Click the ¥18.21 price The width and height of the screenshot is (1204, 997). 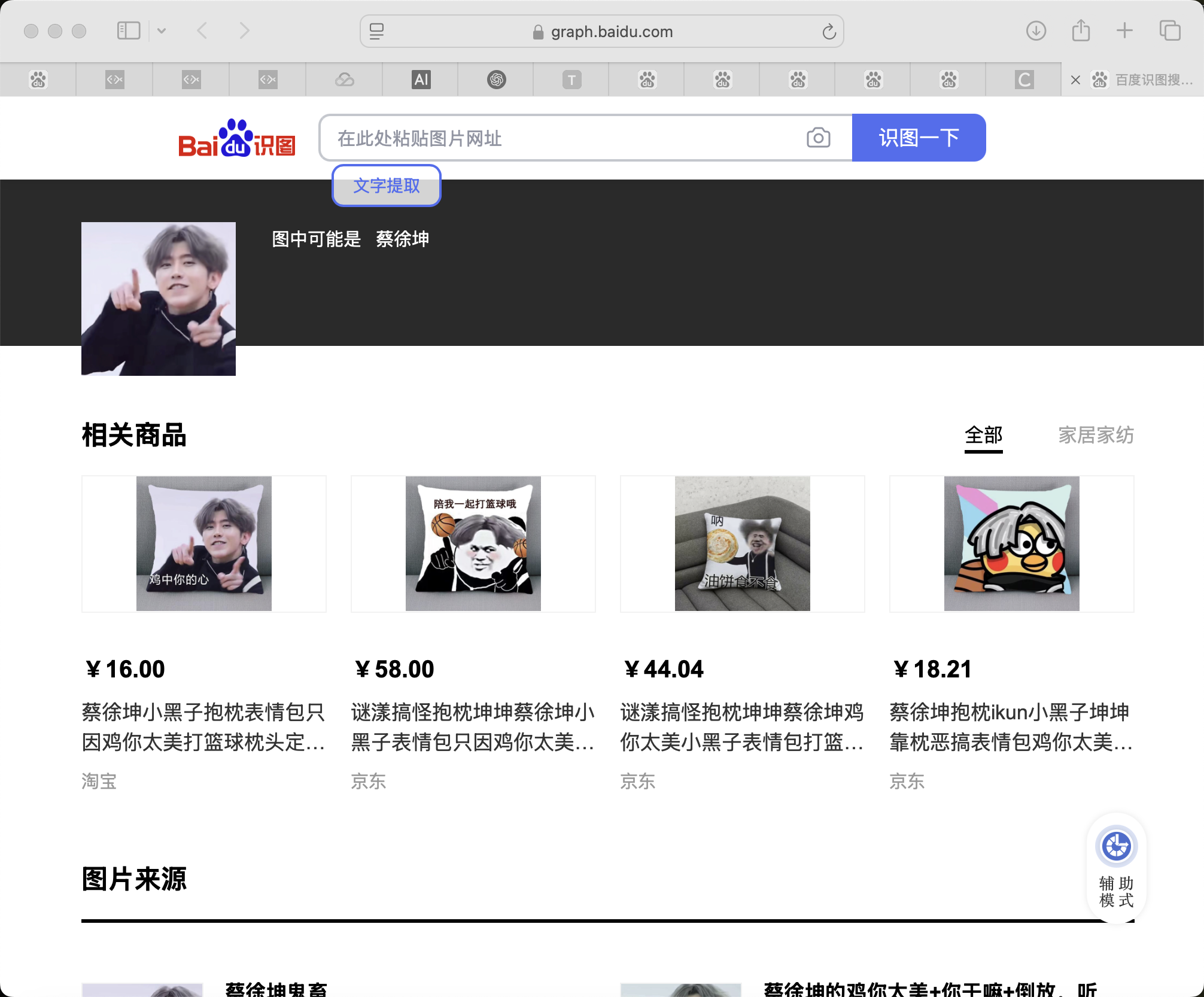click(932, 669)
